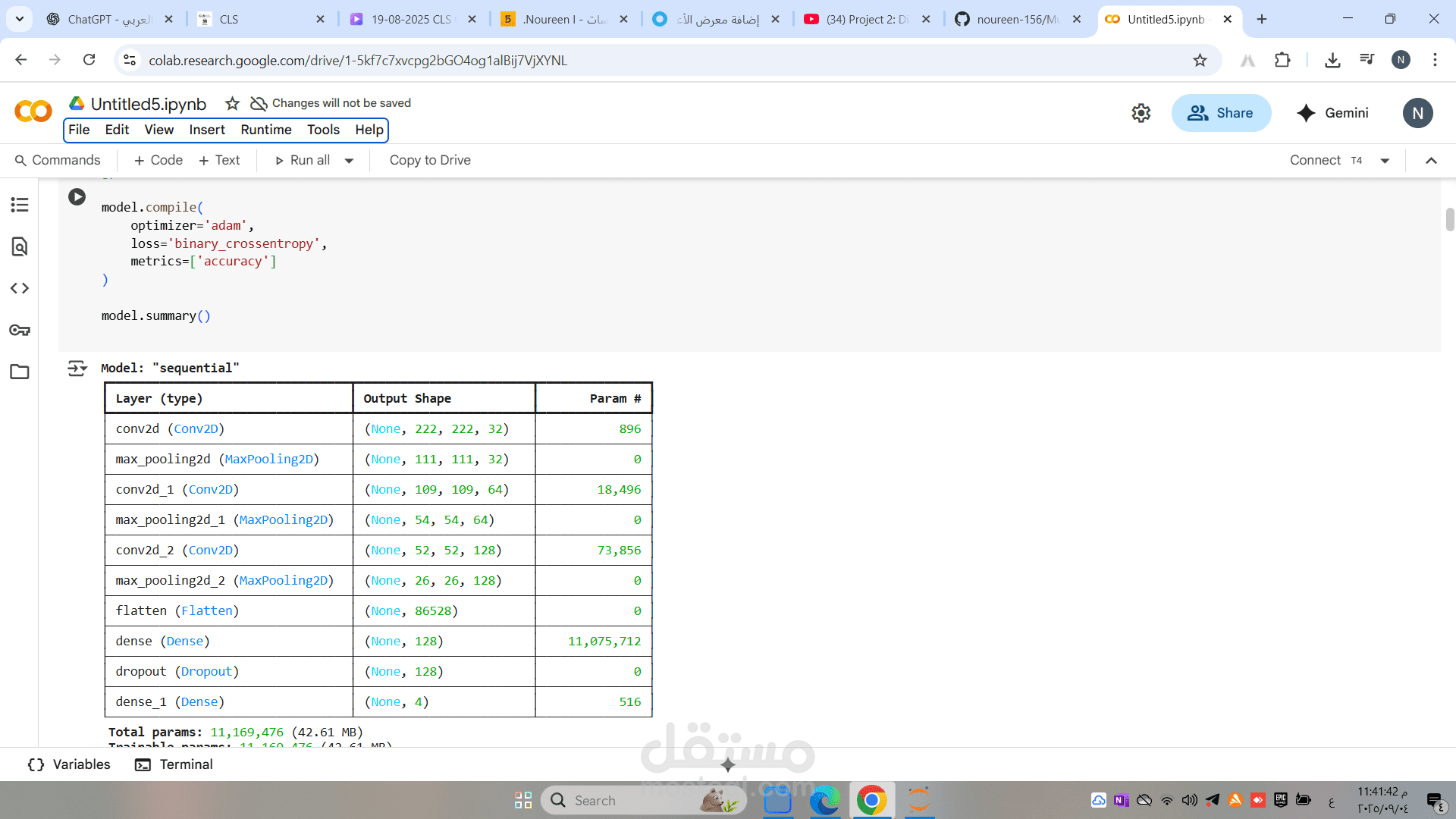Run the model compile code cell

click(x=77, y=197)
